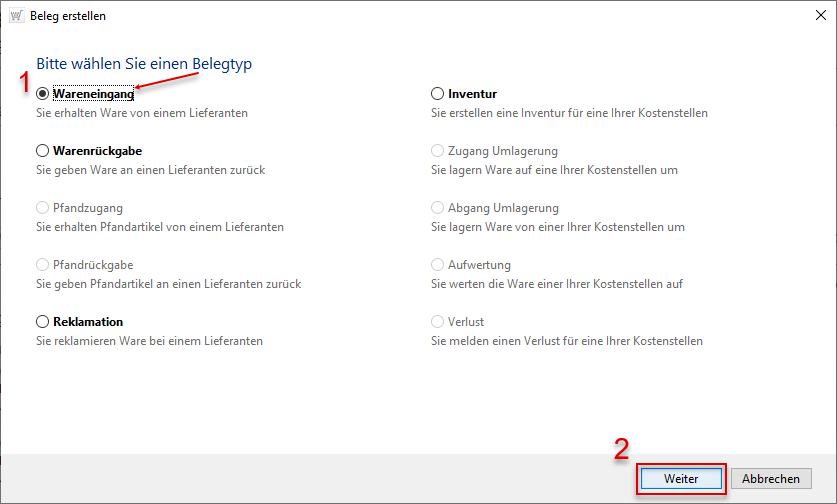Click the Inventur description text
Image resolution: width=837 pixels, height=504 pixels.
[x=569, y=113]
